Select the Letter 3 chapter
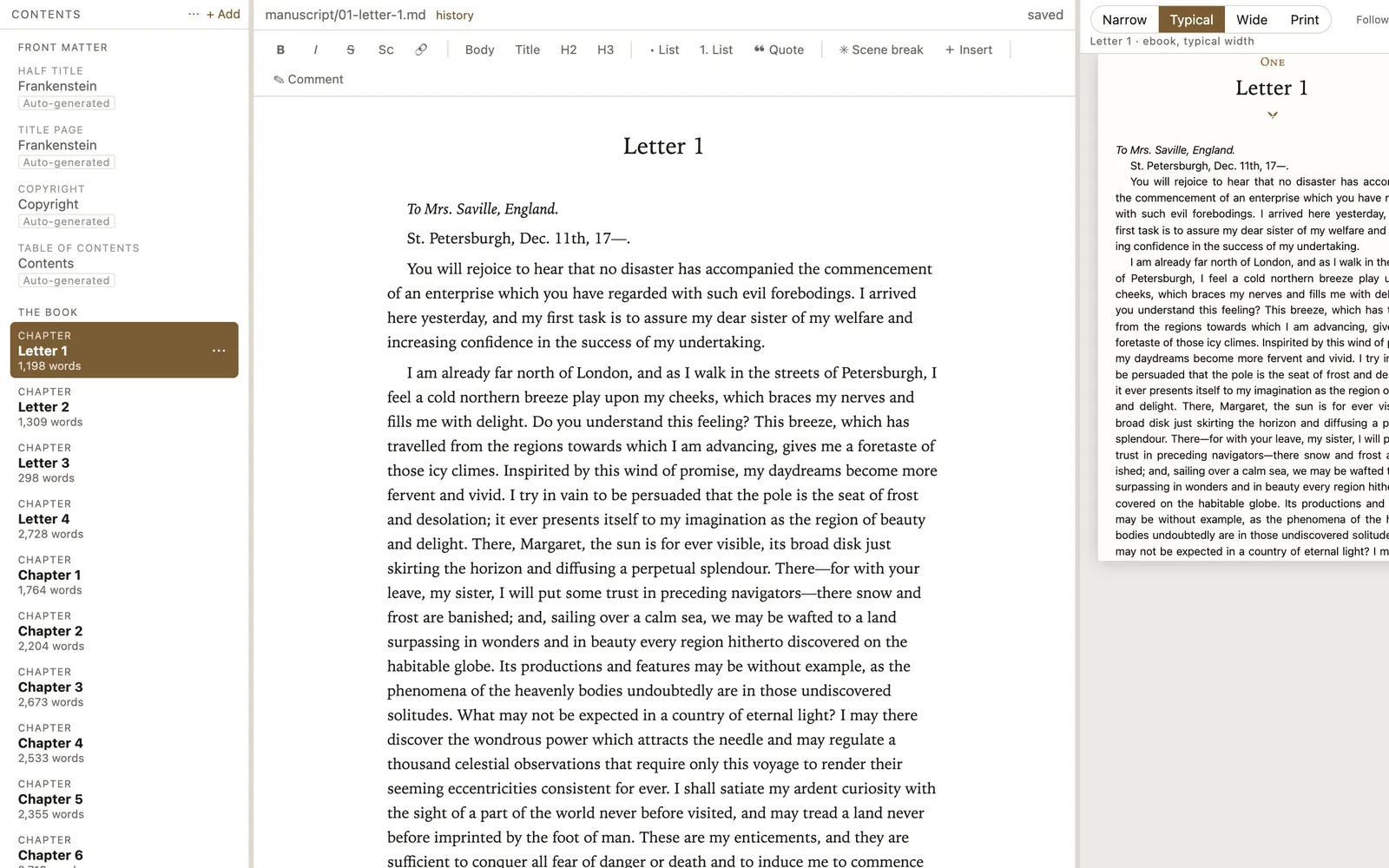 [124, 463]
